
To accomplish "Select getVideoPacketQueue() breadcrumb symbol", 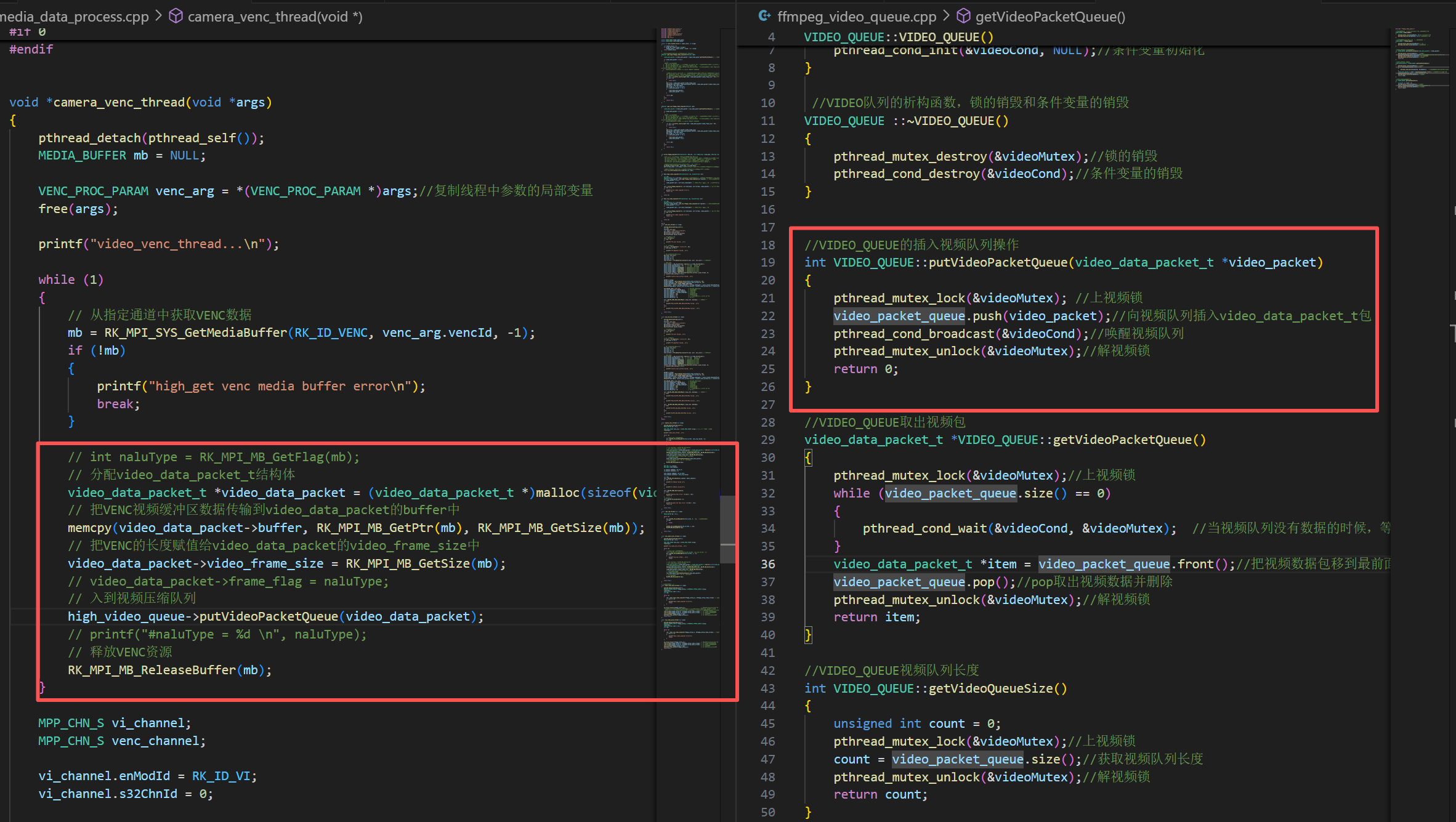I will (1050, 17).
